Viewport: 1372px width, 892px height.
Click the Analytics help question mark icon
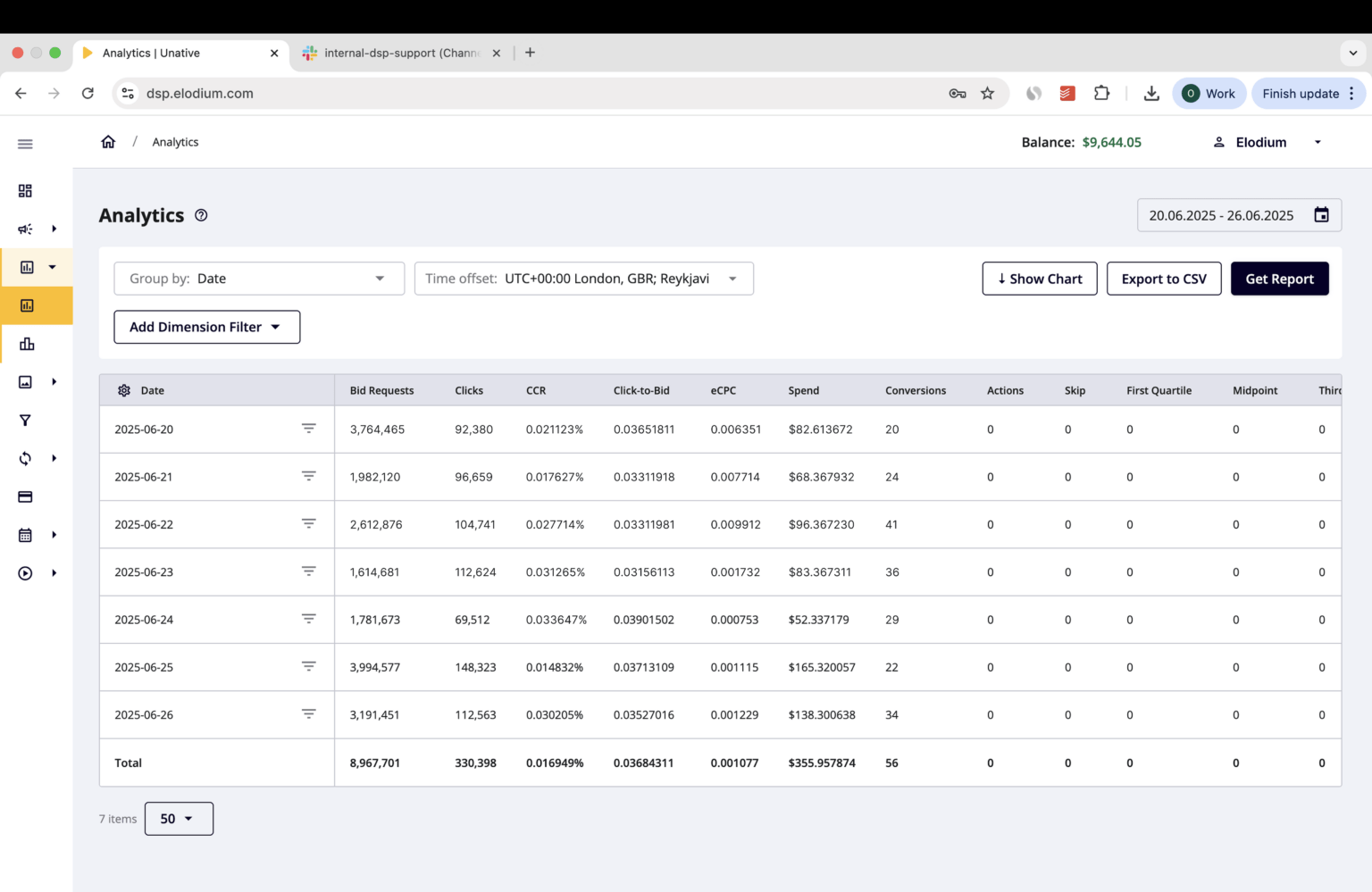coord(201,215)
